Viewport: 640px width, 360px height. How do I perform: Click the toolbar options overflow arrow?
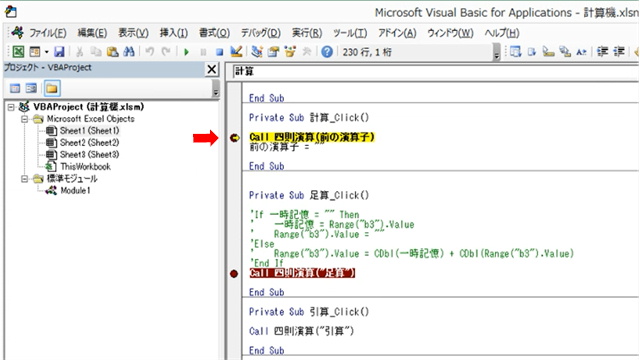[x=497, y=53]
